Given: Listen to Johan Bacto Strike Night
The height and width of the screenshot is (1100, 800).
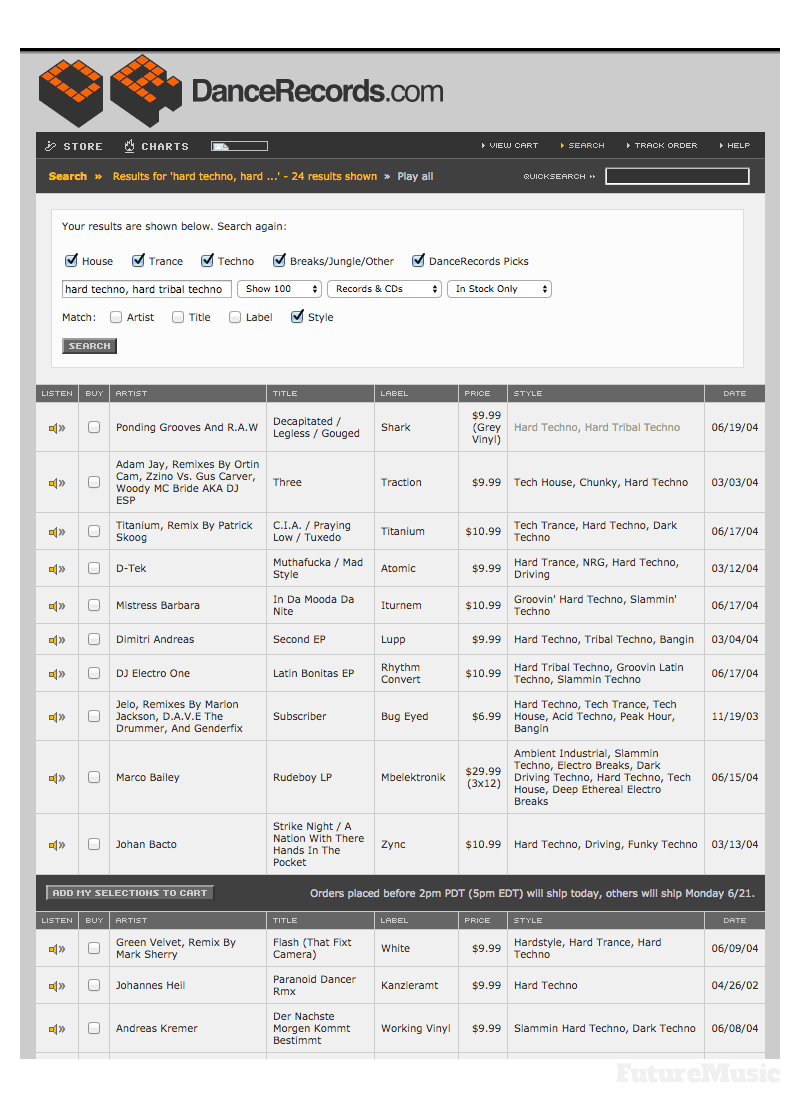Looking at the screenshot, I should [x=57, y=845].
